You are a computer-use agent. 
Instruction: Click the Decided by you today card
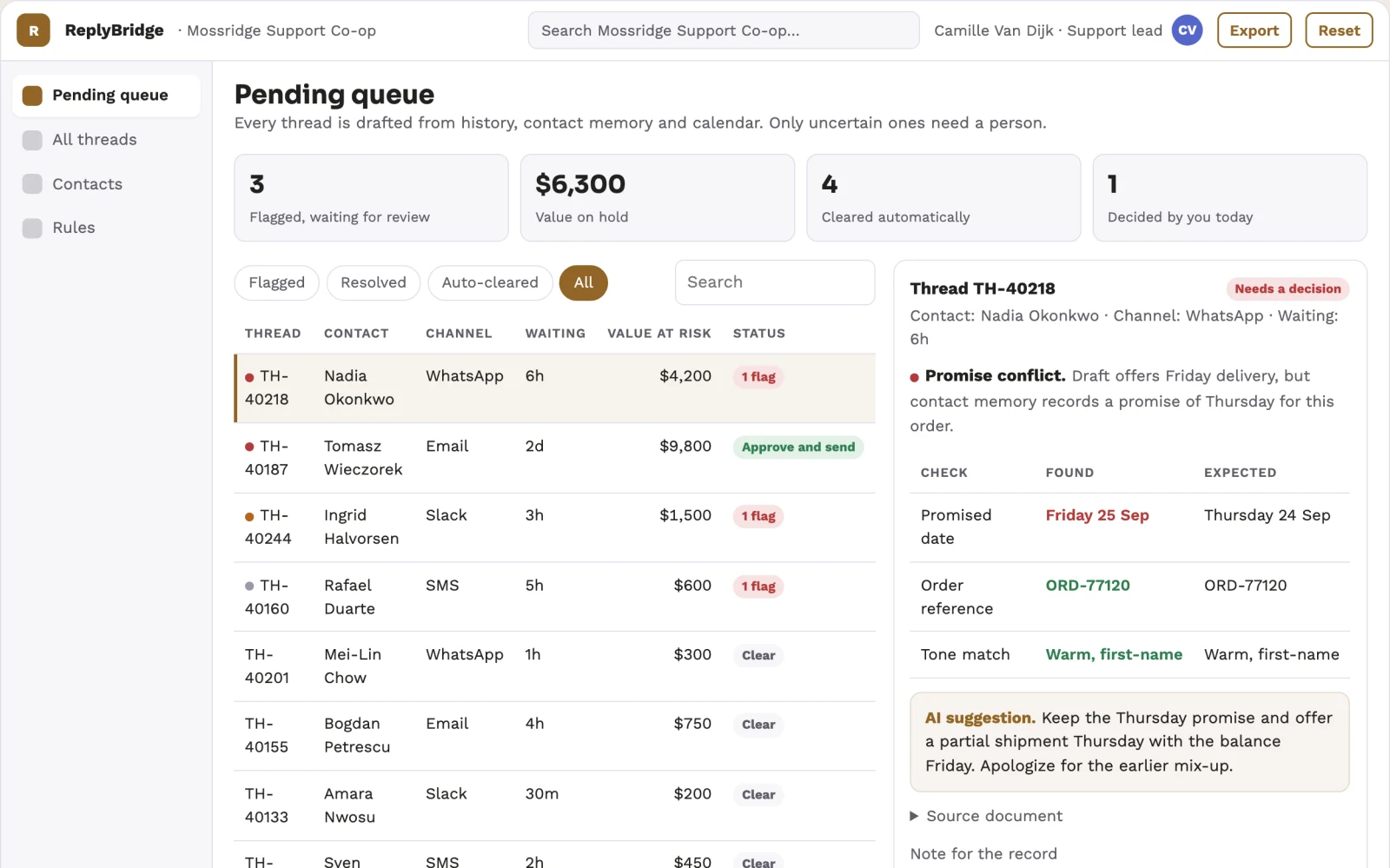click(1229, 198)
